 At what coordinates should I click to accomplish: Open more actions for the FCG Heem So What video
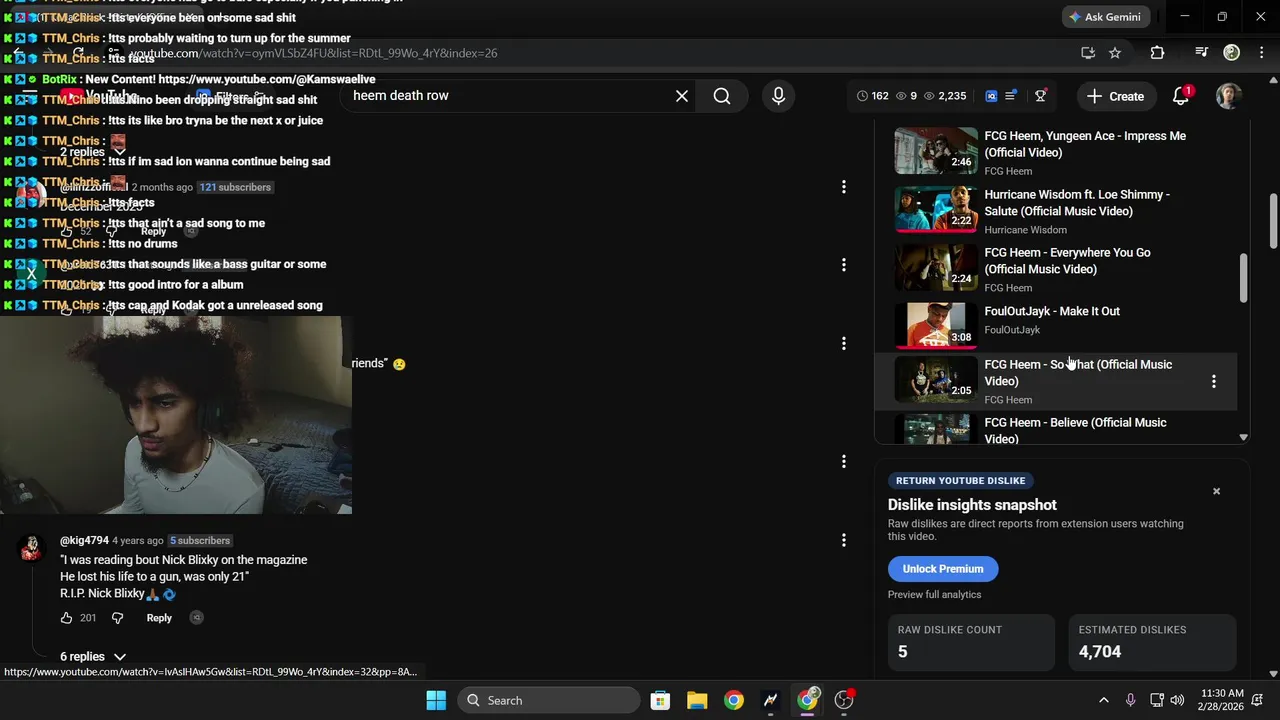click(1214, 381)
